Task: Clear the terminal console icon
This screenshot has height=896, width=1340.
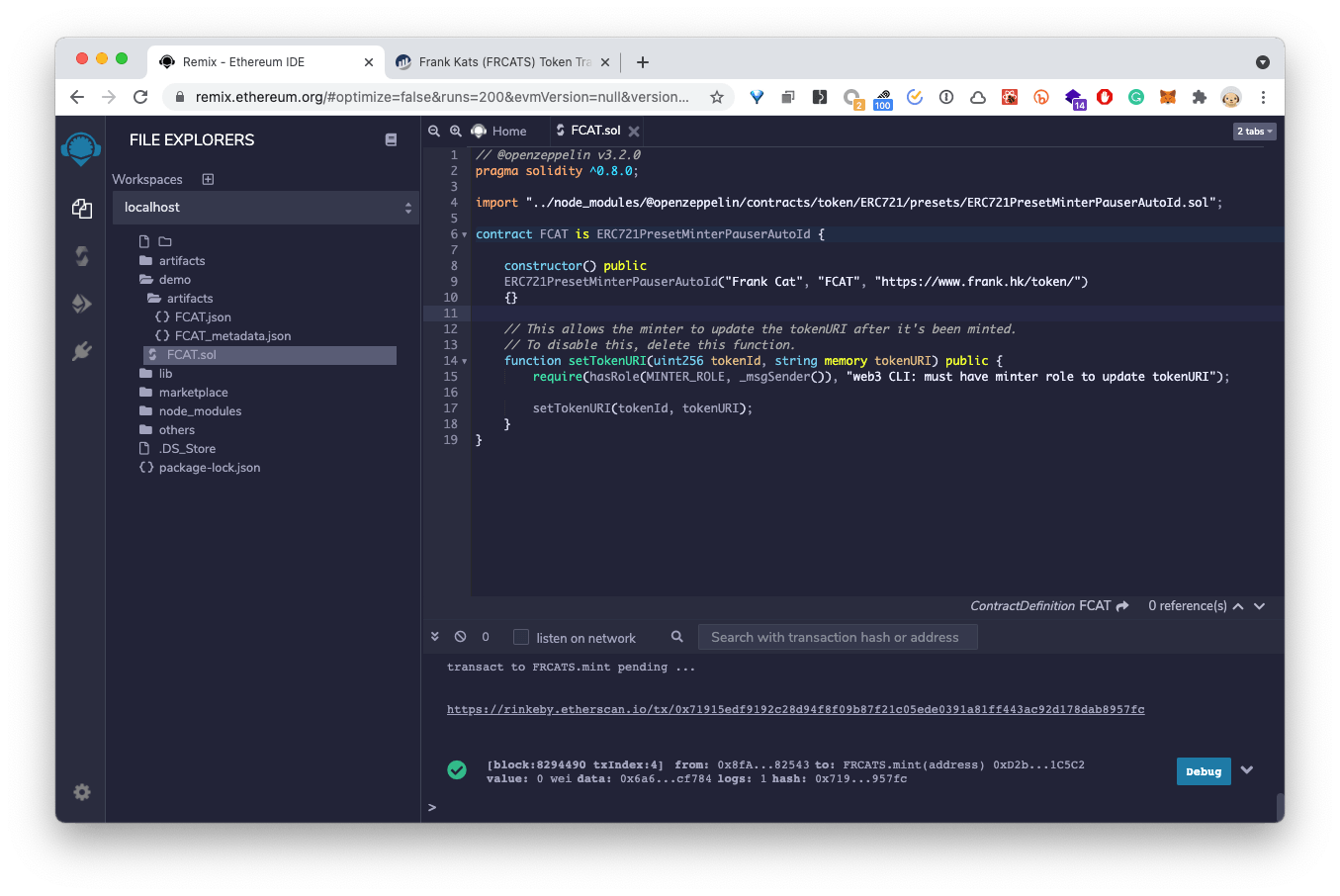Action: [460, 637]
